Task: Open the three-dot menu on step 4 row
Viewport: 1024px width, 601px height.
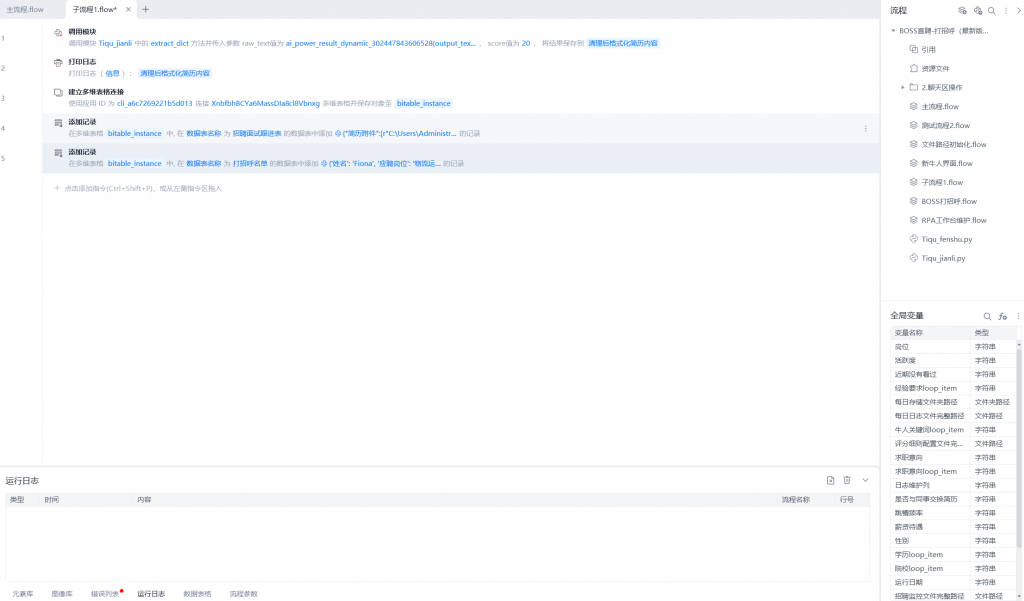Action: coord(866,128)
